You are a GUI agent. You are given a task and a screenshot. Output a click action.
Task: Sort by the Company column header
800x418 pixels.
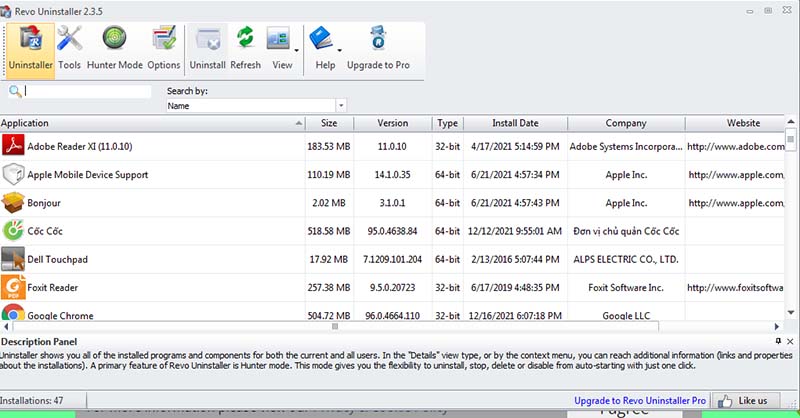tap(626, 123)
